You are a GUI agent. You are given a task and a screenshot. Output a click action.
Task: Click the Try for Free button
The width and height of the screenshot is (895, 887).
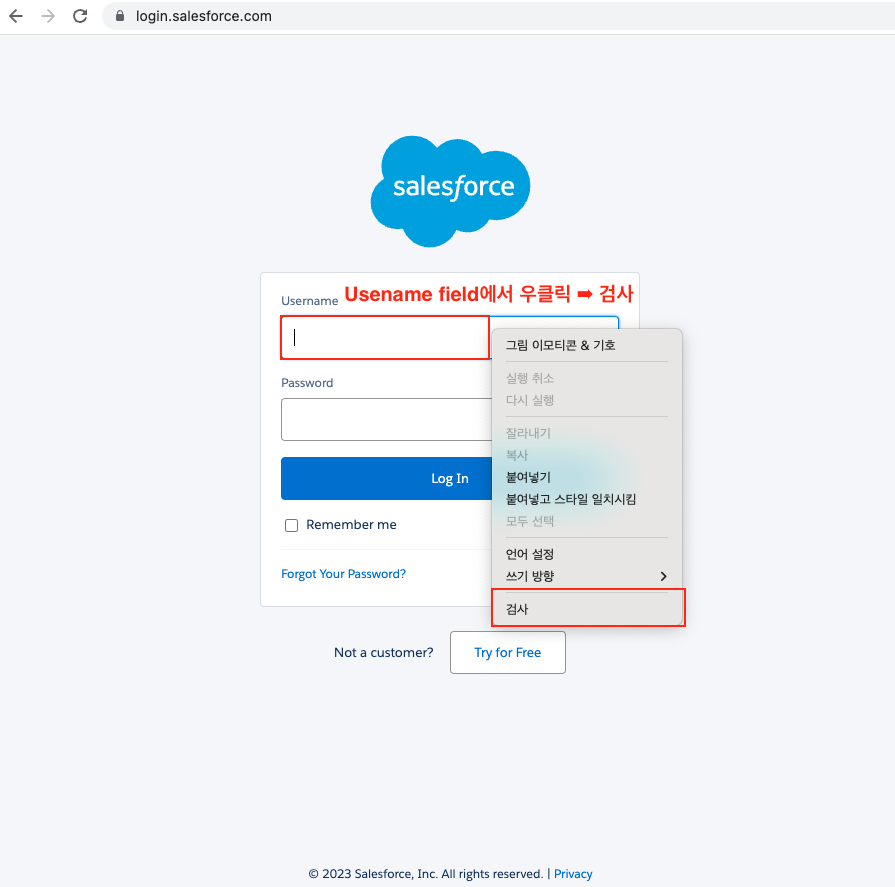508,652
